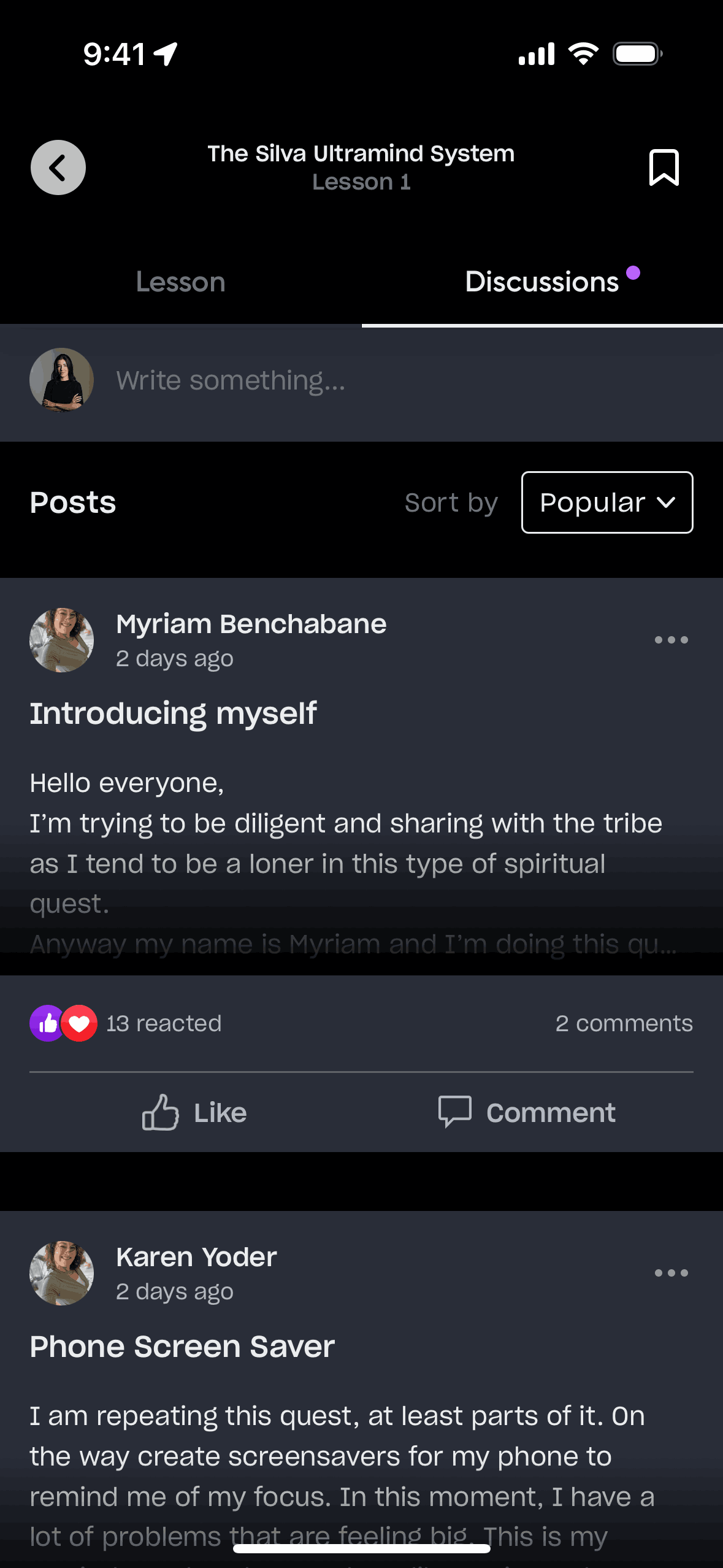723x1568 pixels.
Task: View the 2 comments link
Action: (x=624, y=1023)
